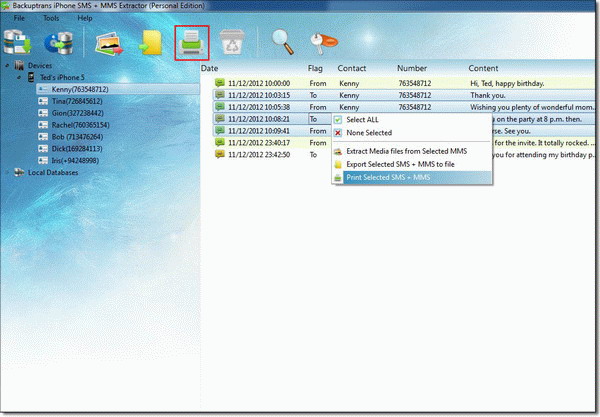Choose Export Selected SMS + MMS to file
Viewport: 600px width, 417px height.
point(412,164)
